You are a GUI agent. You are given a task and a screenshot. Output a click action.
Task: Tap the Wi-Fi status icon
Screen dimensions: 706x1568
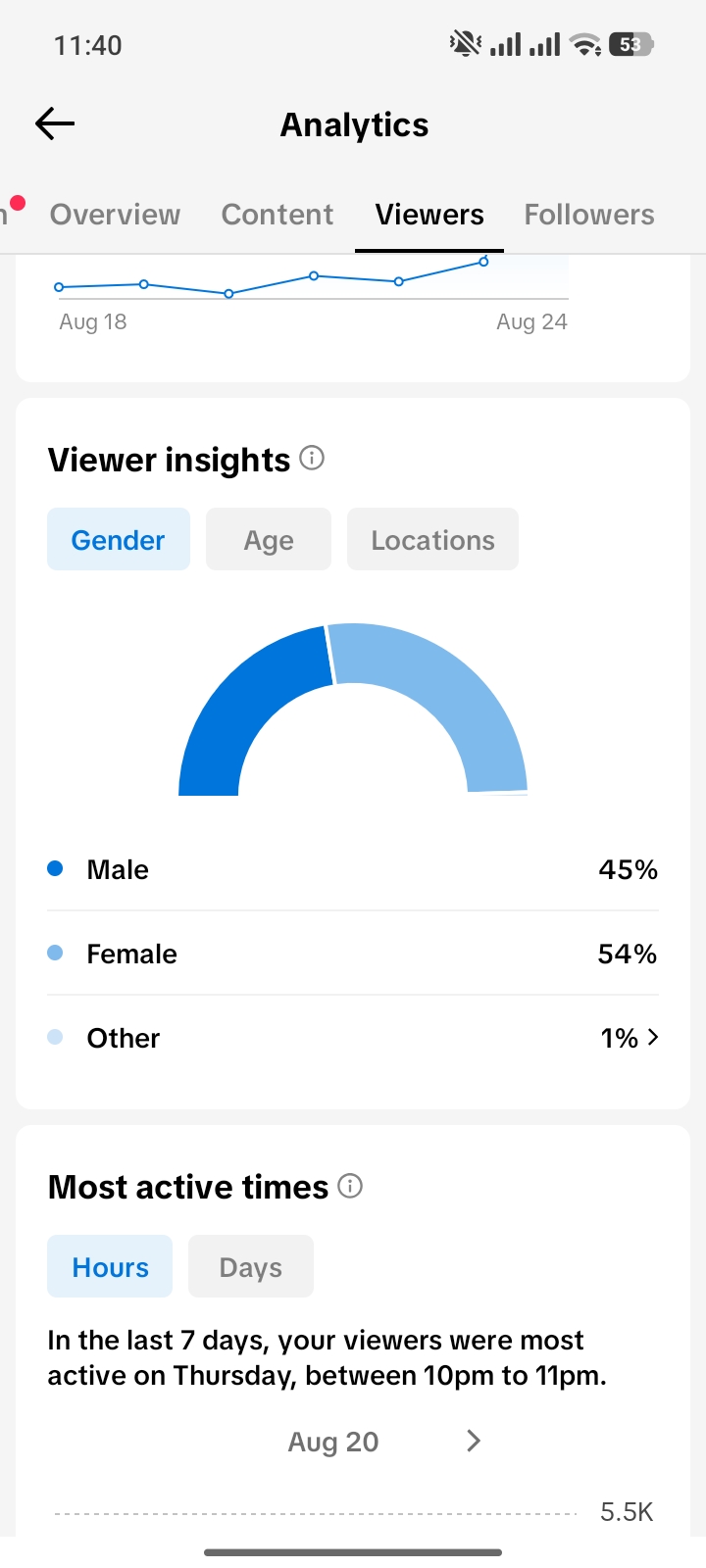(x=585, y=44)
